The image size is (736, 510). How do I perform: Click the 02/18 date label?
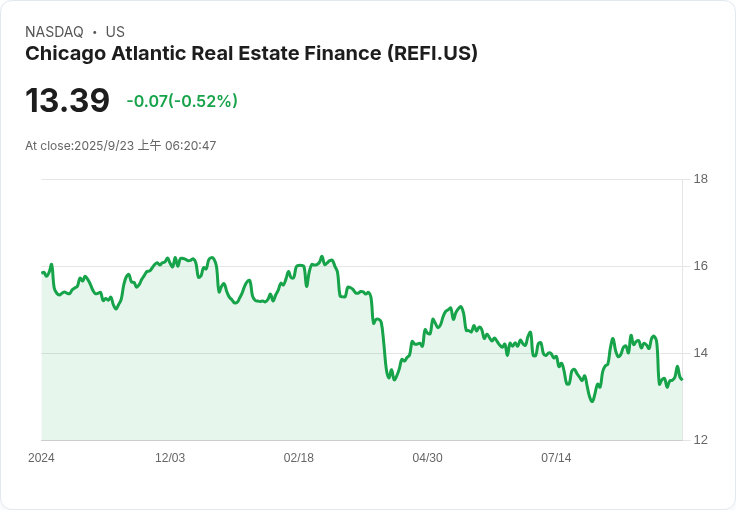click(299, 458)
